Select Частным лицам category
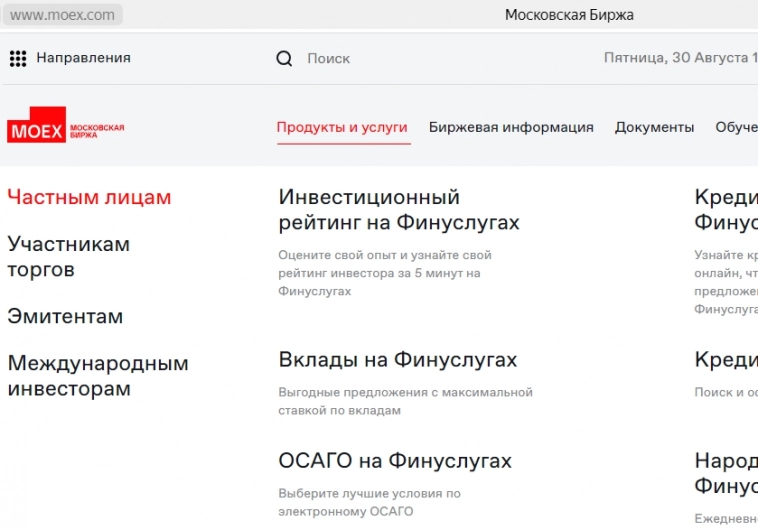Image resolution: width=758 pixels, height=530 pixels. coord(89,197)
